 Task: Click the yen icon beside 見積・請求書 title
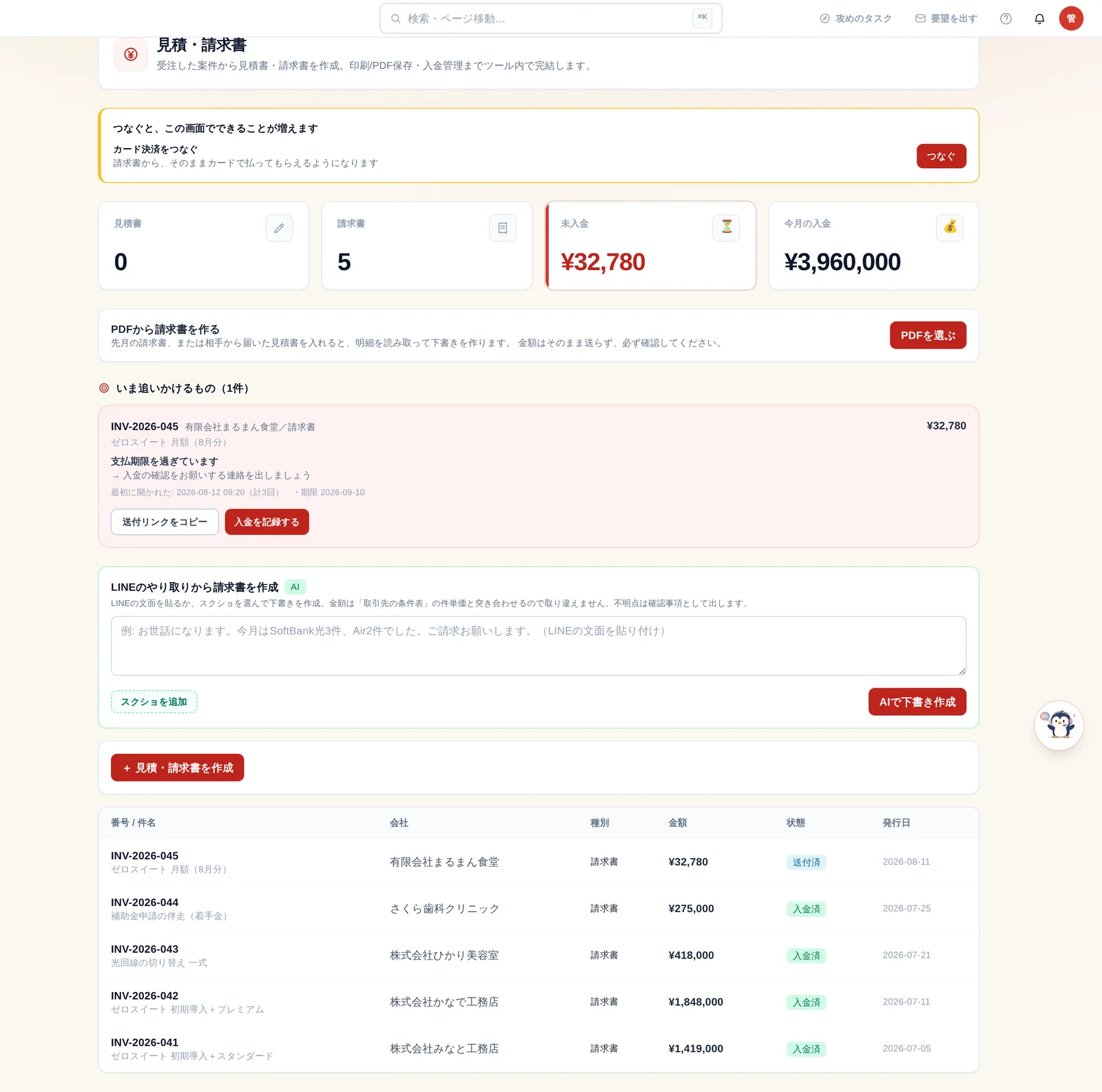pyautogui.click(x=131, y=54)
